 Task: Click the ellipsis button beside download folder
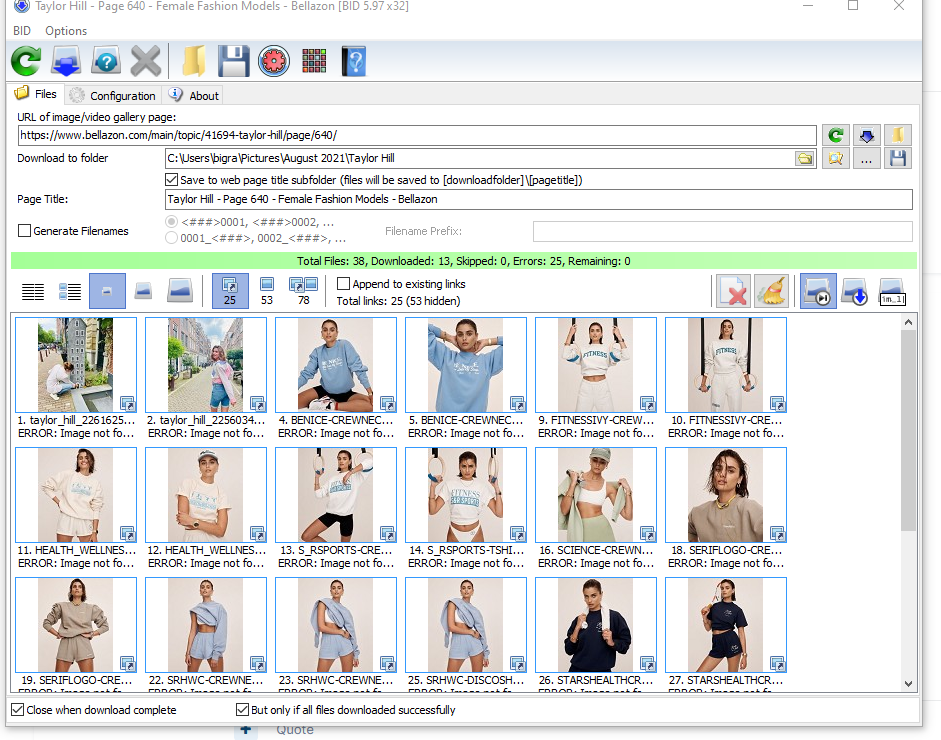coord(866,159)
